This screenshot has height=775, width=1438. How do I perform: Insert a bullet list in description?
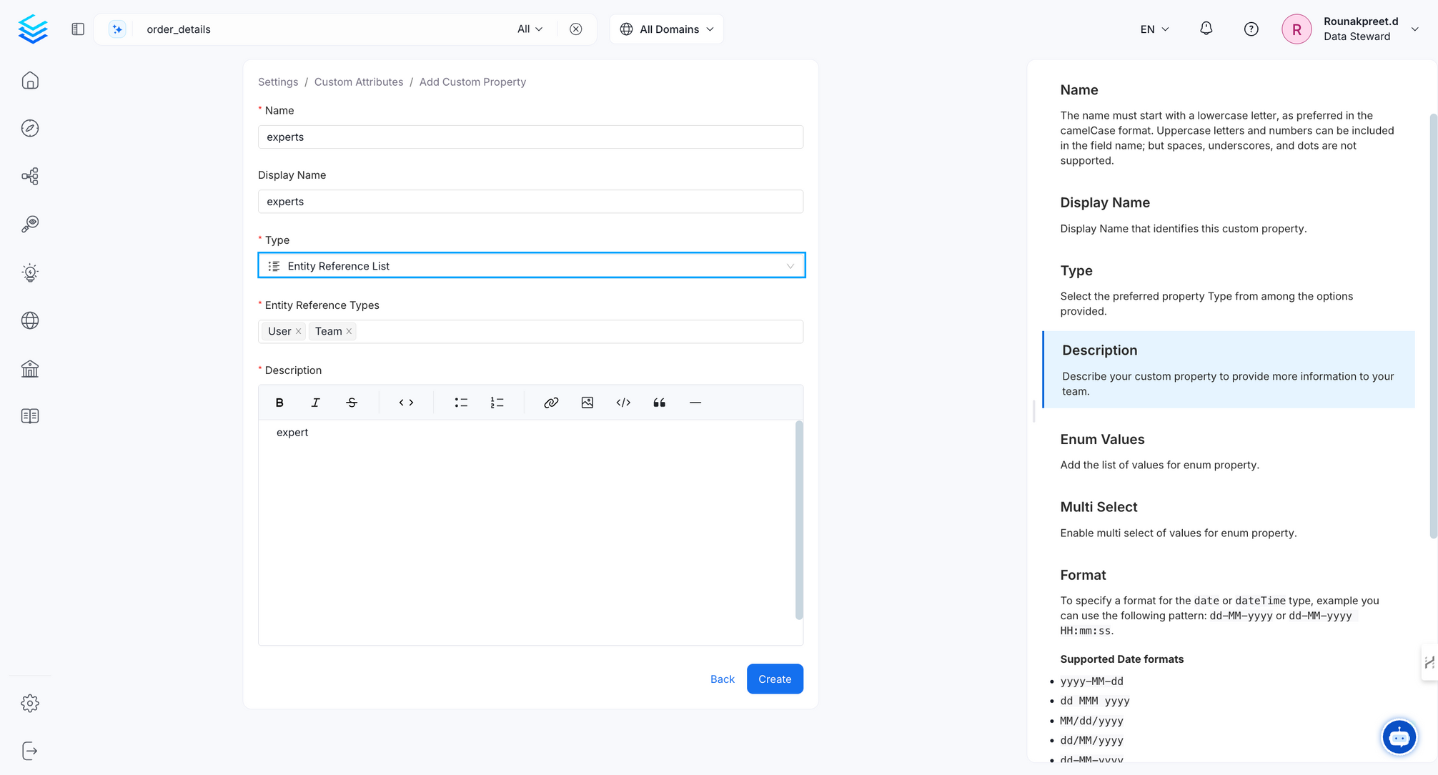461,403
